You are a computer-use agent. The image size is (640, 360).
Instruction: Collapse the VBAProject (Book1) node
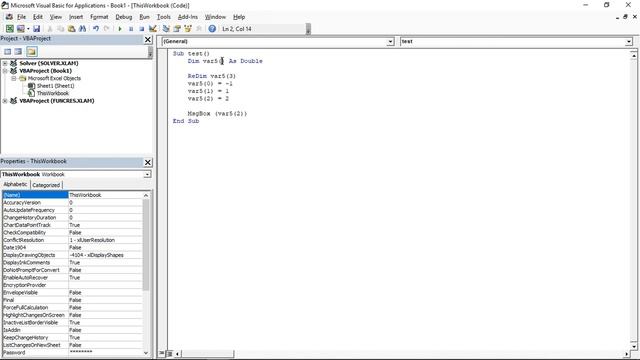tap(5, 71)
